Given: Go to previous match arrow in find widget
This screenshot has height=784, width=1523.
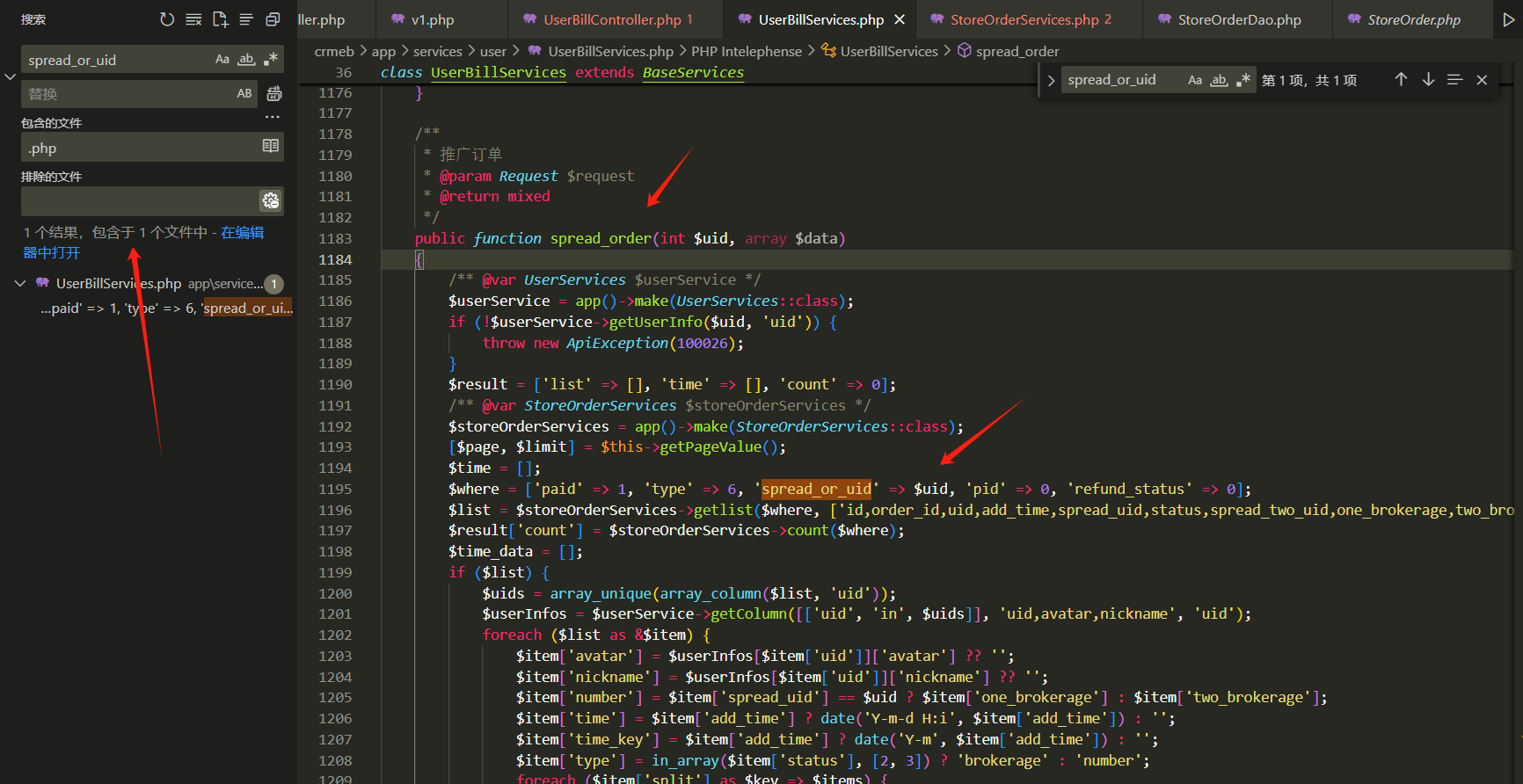Looking at the screenshot, I should point(1401,80).
